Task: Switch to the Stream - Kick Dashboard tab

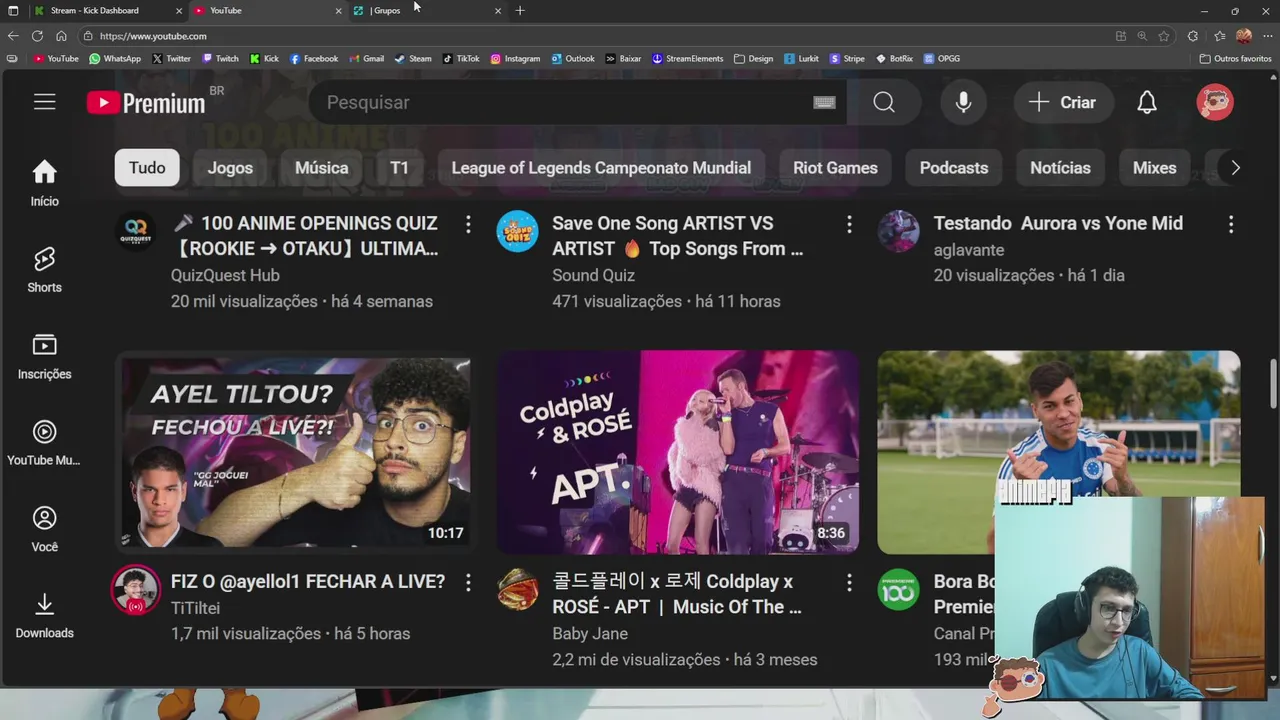Action: [107, 11]
